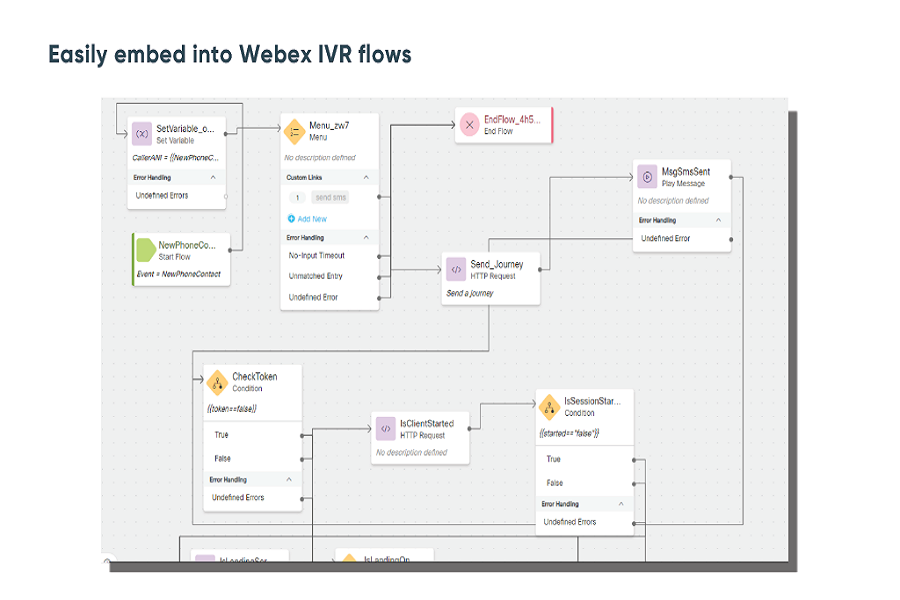Viewport: 900px width, 600px height.
Task: Select the MsgSmsSent node title
Action: (x=686, y=172)
